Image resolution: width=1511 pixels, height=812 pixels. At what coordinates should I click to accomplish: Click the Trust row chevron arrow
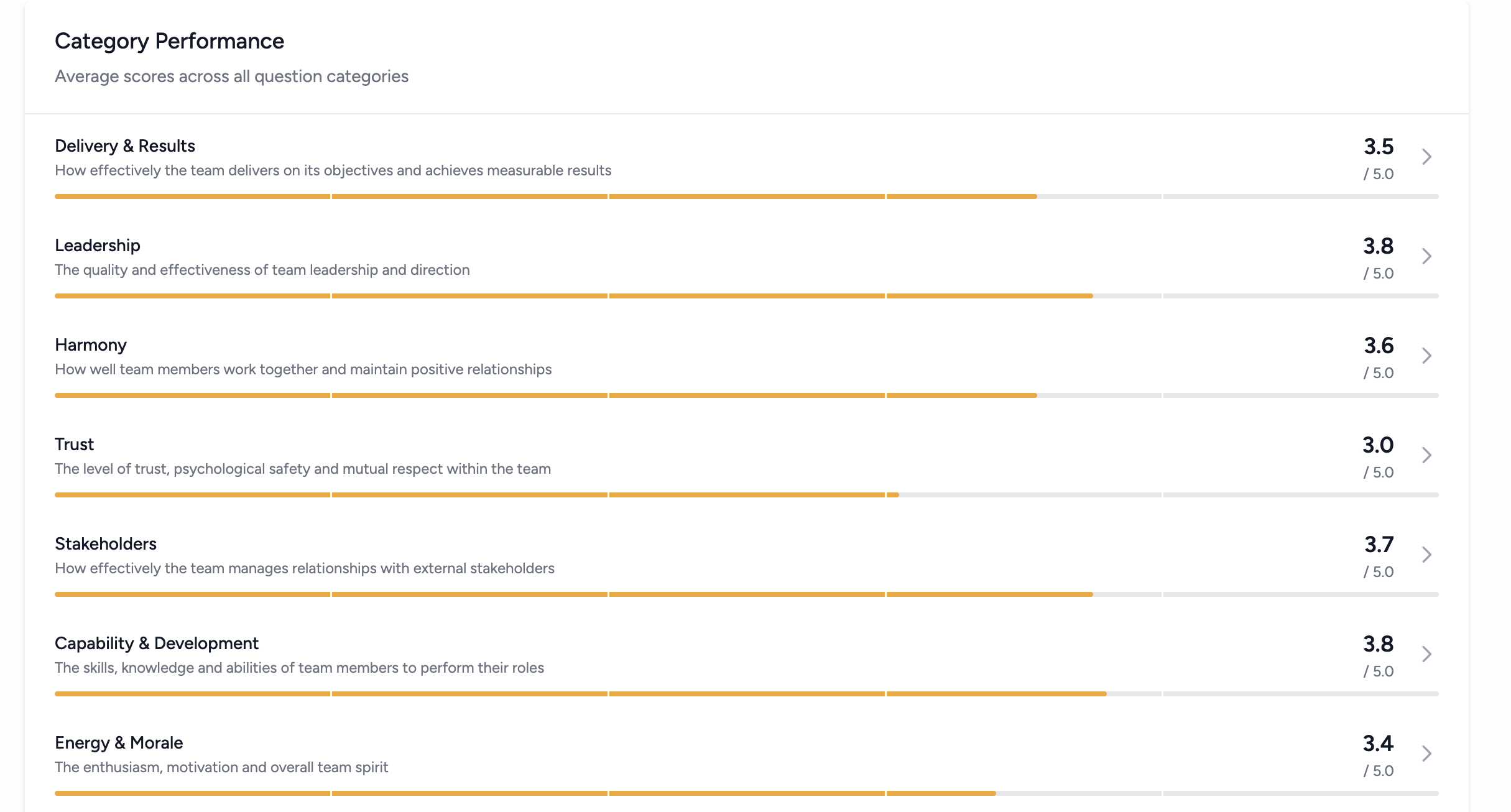click(x=1426, y=455)
